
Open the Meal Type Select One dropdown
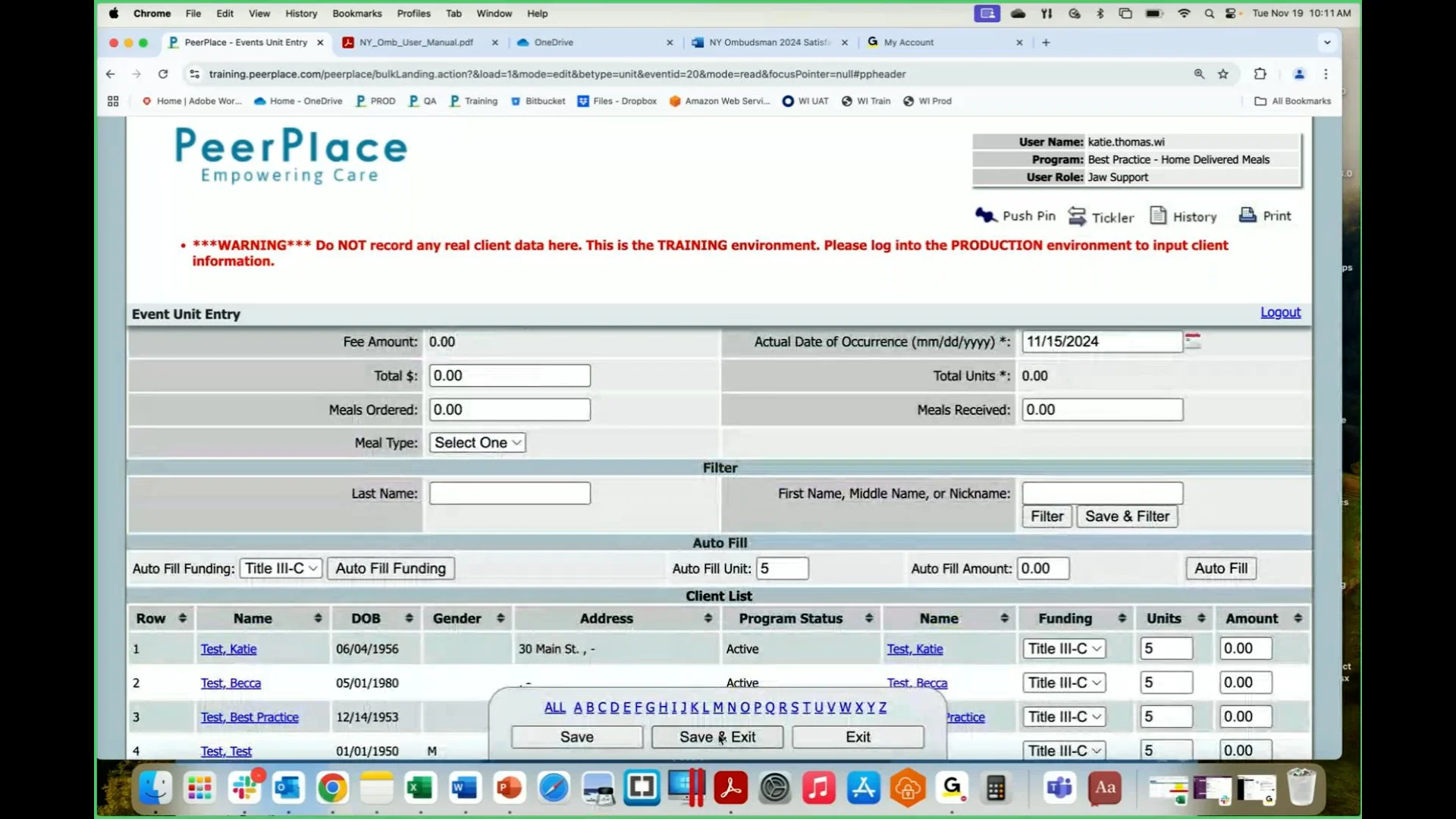click(477, 442)
